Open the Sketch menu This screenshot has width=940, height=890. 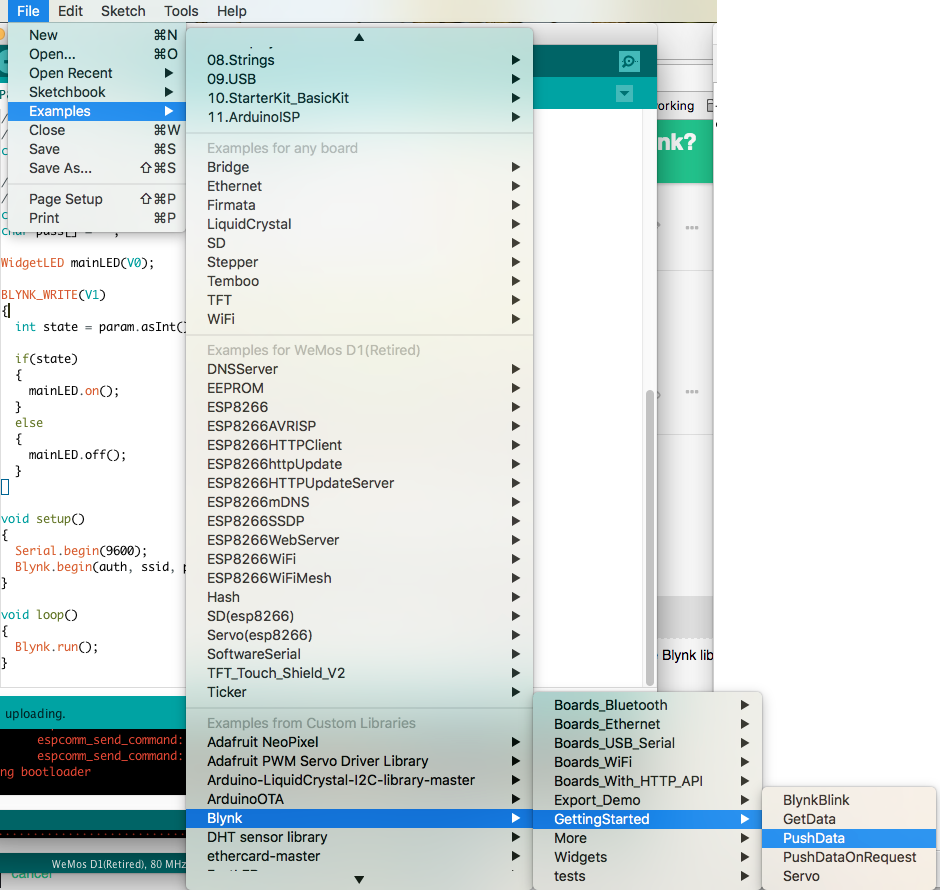click(123, 11)
